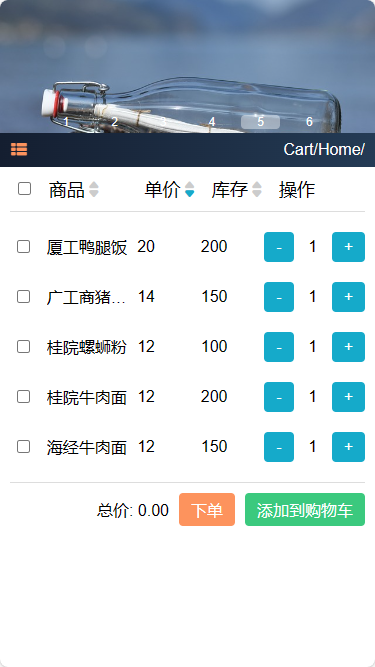Decrease quantity for 广工商猪 item
The height and width of the screenshot is (667, 375).
point(279,297)
